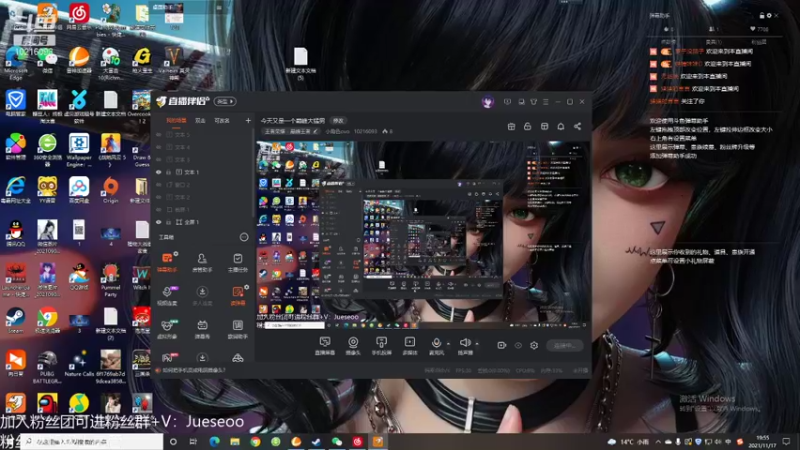Click the share icon above the preview
Viewport: 800px width, 450px height.
[x=577, y=126]
